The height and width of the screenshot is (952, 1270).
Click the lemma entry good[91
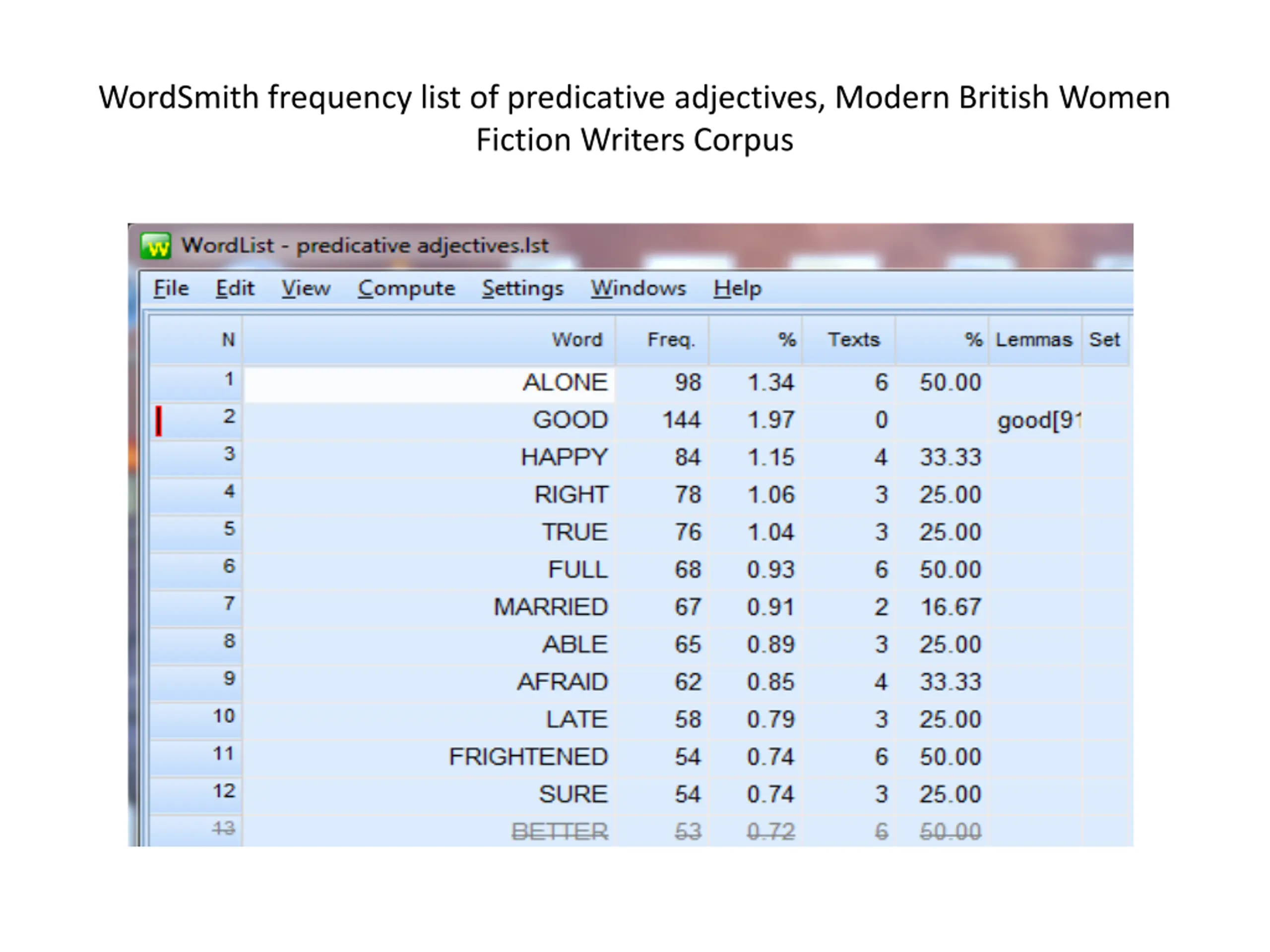(1039, 420)
